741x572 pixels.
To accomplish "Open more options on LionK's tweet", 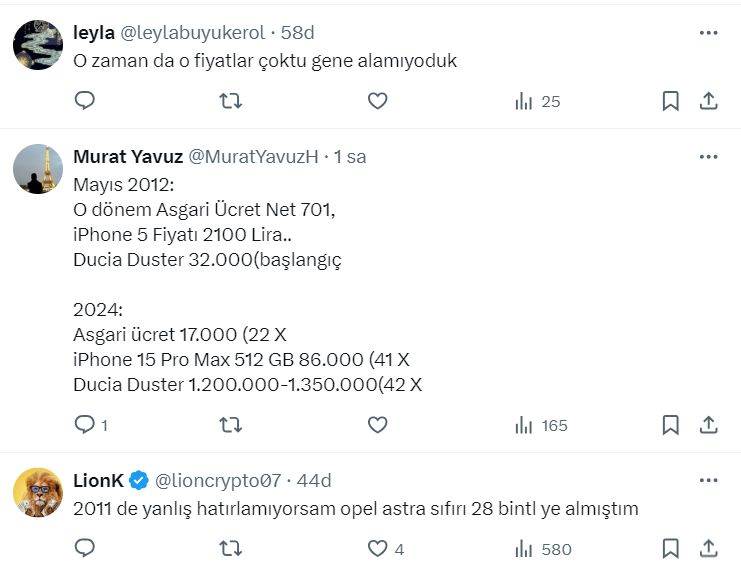I will 708,481.
